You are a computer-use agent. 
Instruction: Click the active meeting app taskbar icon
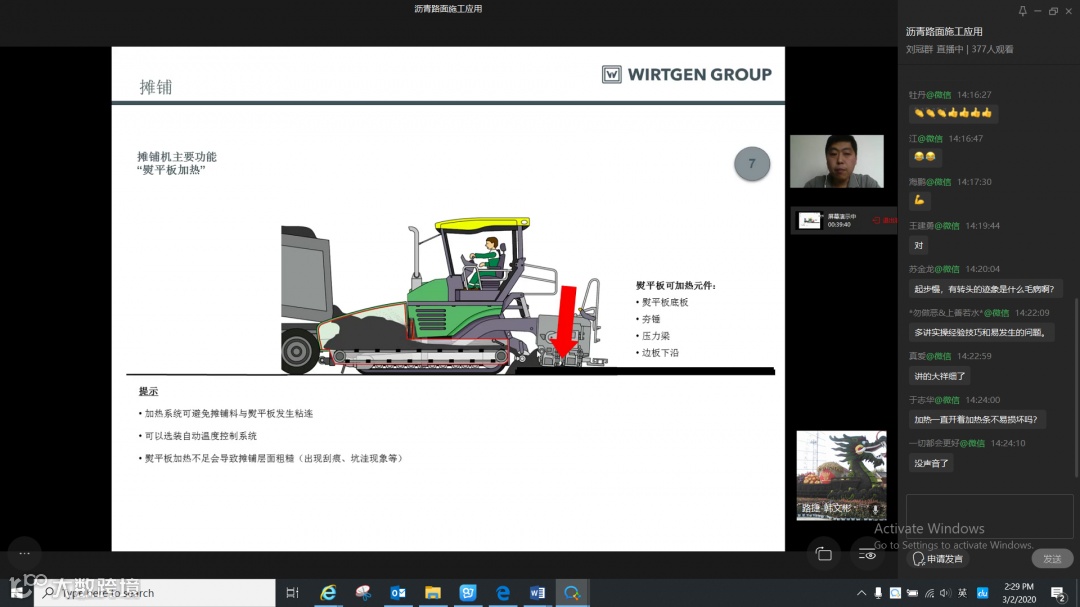pyautogui.click(x=572, y=593)
